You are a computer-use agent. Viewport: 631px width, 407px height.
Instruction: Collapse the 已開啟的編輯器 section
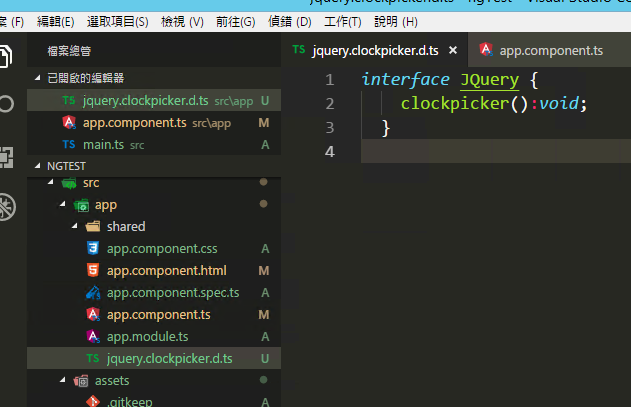tap(37, 78)
